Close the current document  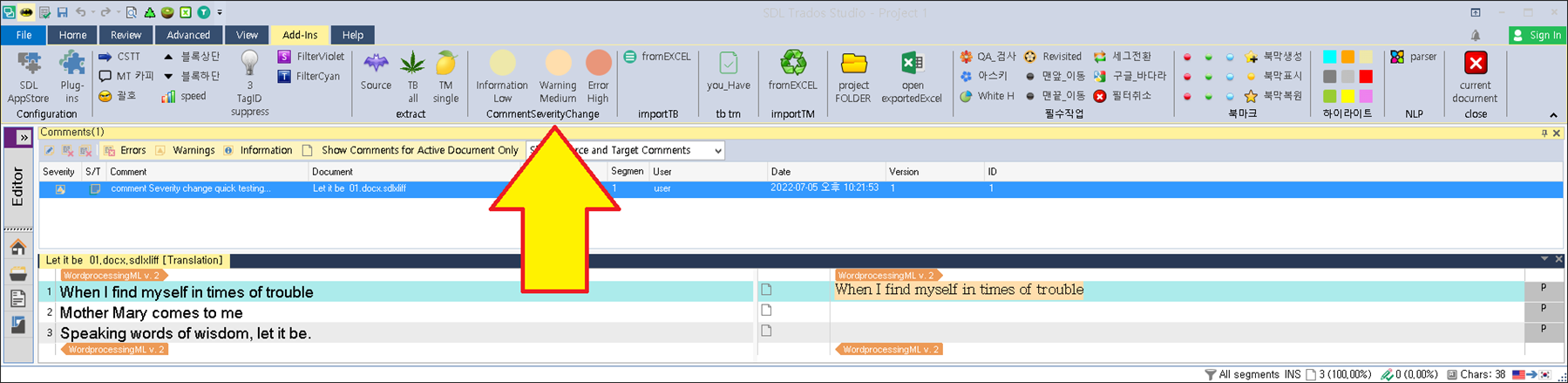[1475, 77]
